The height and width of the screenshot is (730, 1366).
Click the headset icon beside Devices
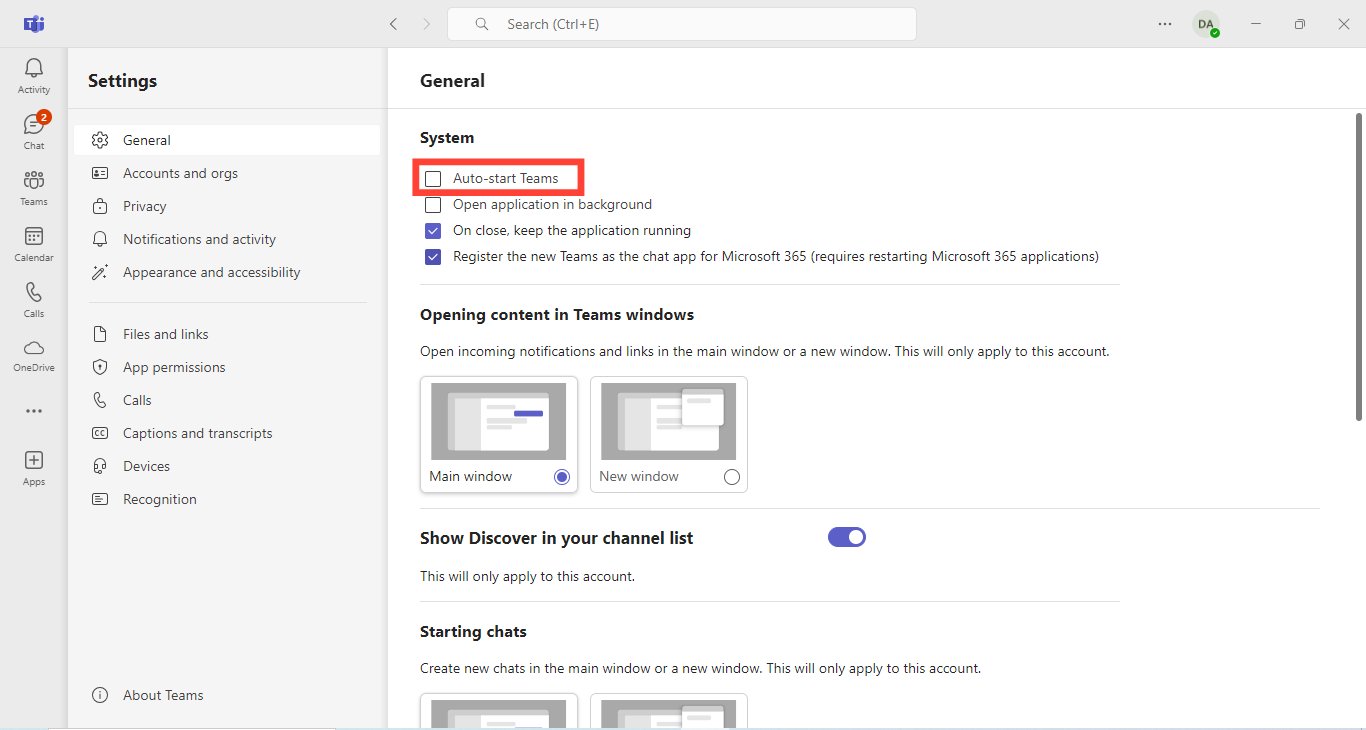tap(100, 466)
